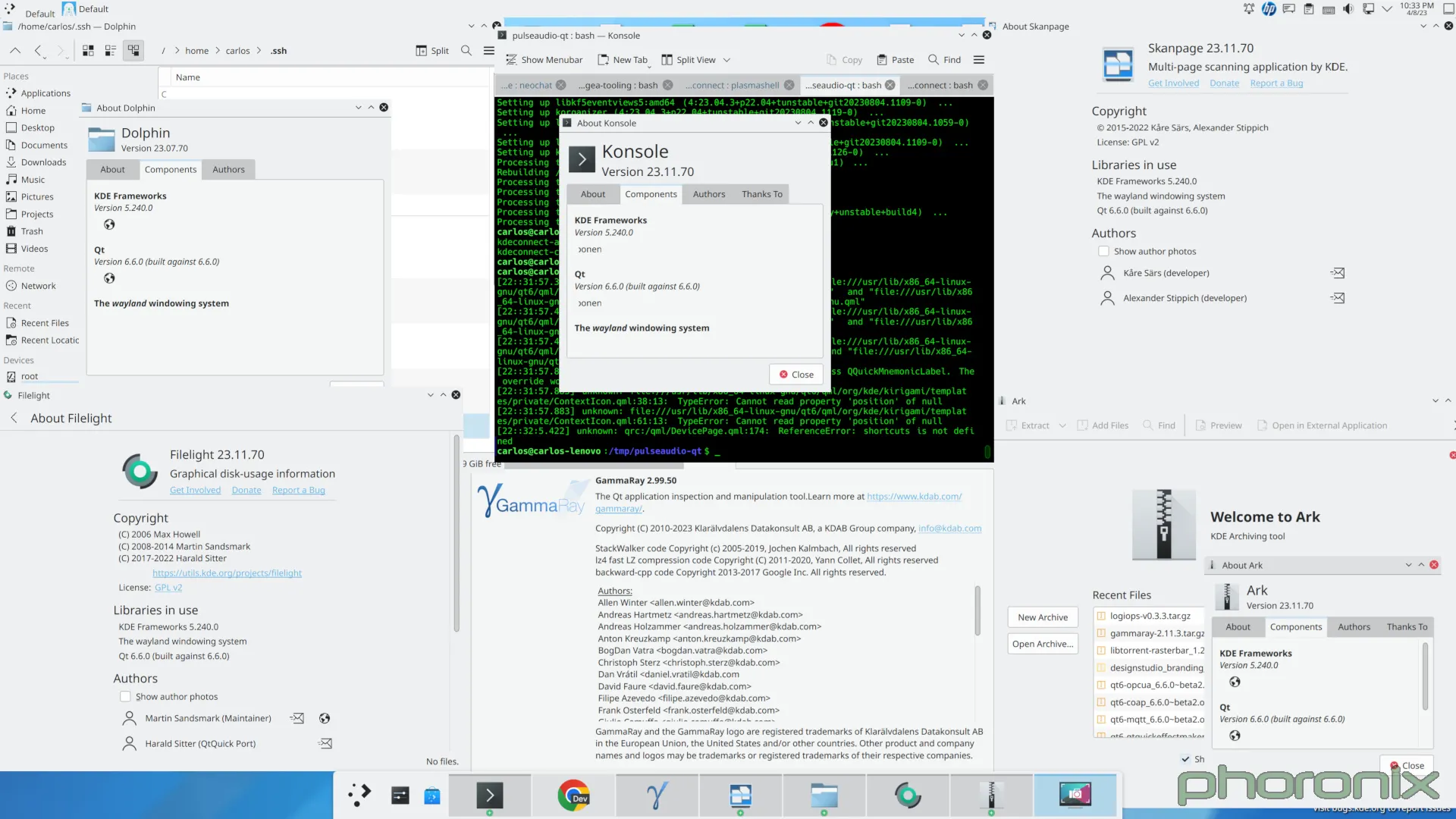The image size is (1456, 819).
Task: Switch Dolphin to compact view mode
Action: [110, 51]
